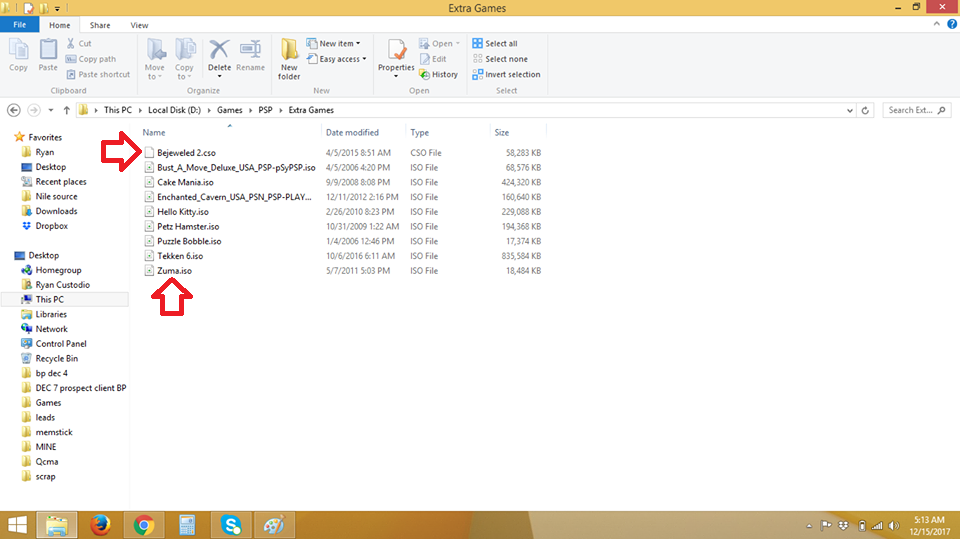This screenshot has width=960, height=539.
Task: Select the Bejeweled 2.cso file
Action: 186,153
